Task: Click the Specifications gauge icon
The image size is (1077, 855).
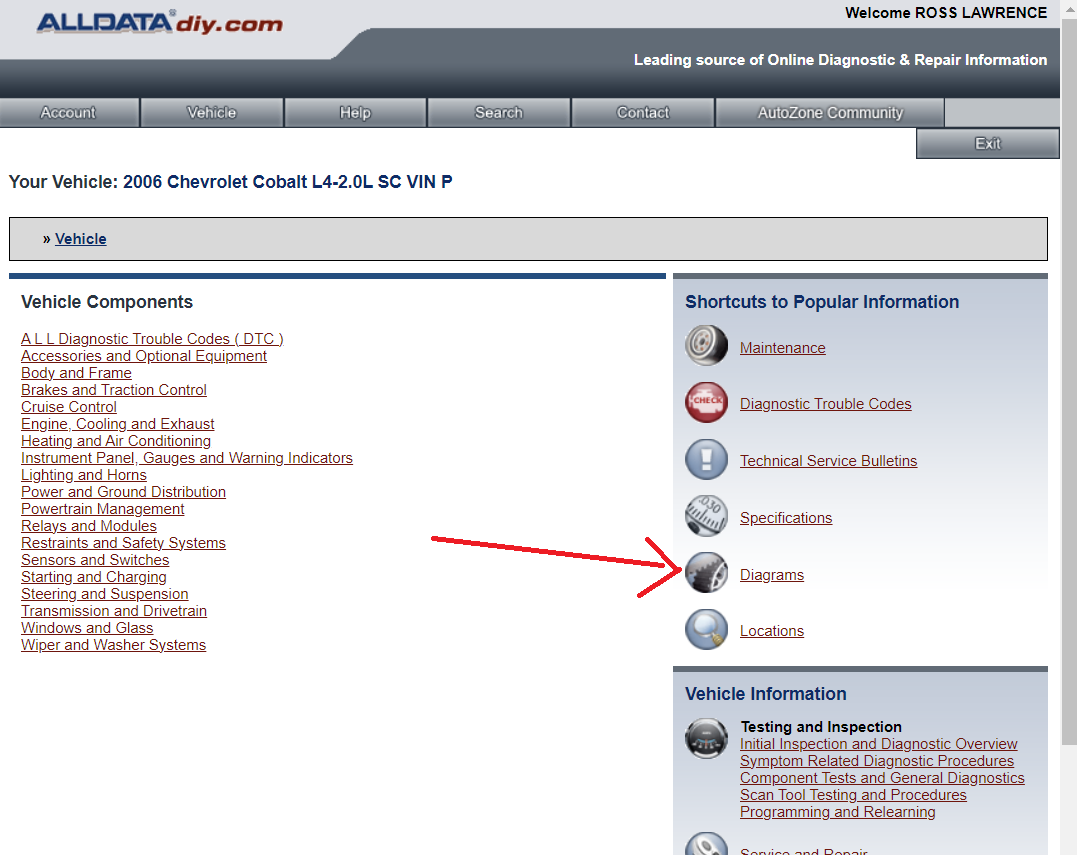Action: 706,516
